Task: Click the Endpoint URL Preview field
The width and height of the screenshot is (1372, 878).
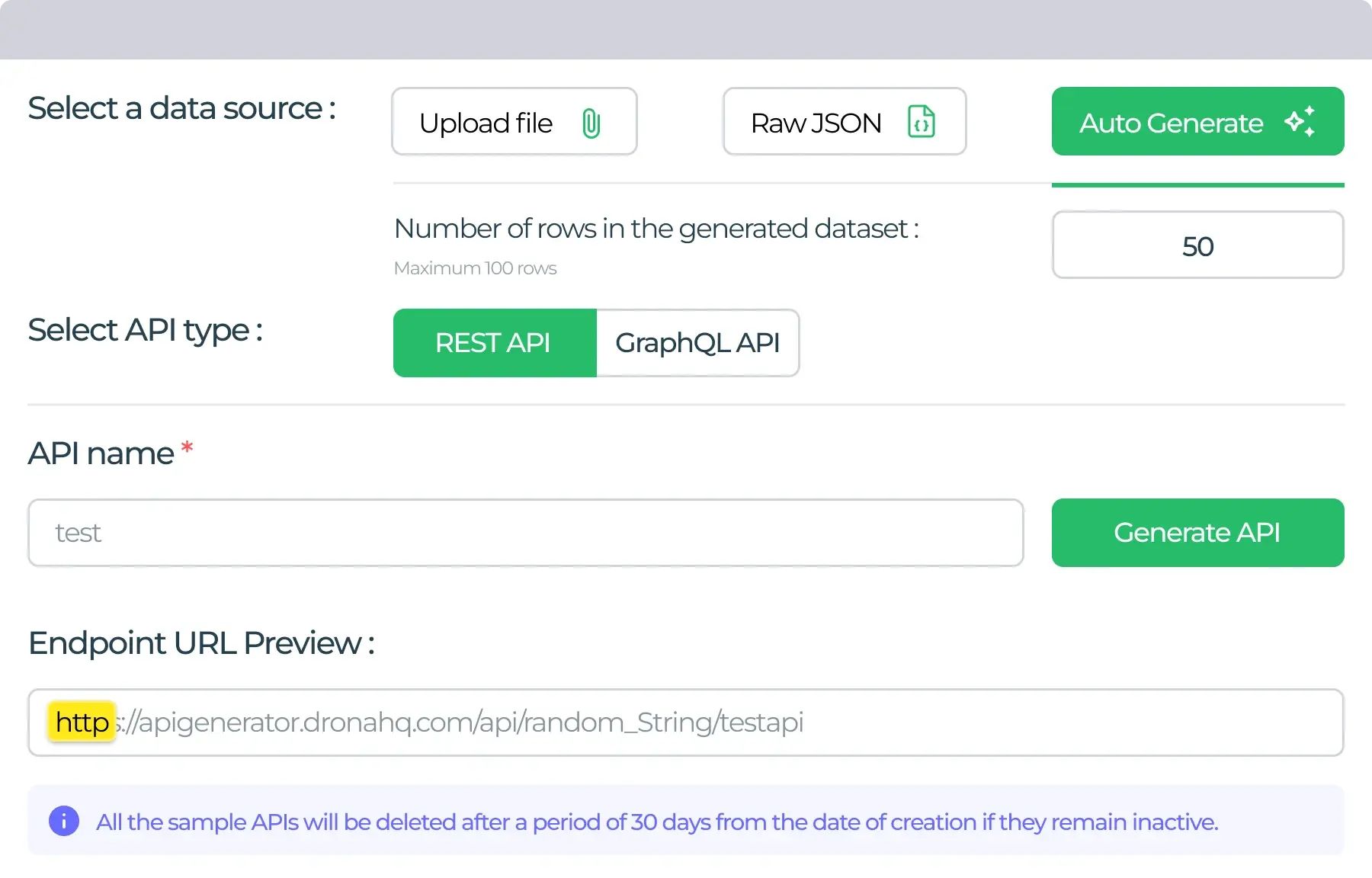Action: pyautogui.click(x=685, y=723)
